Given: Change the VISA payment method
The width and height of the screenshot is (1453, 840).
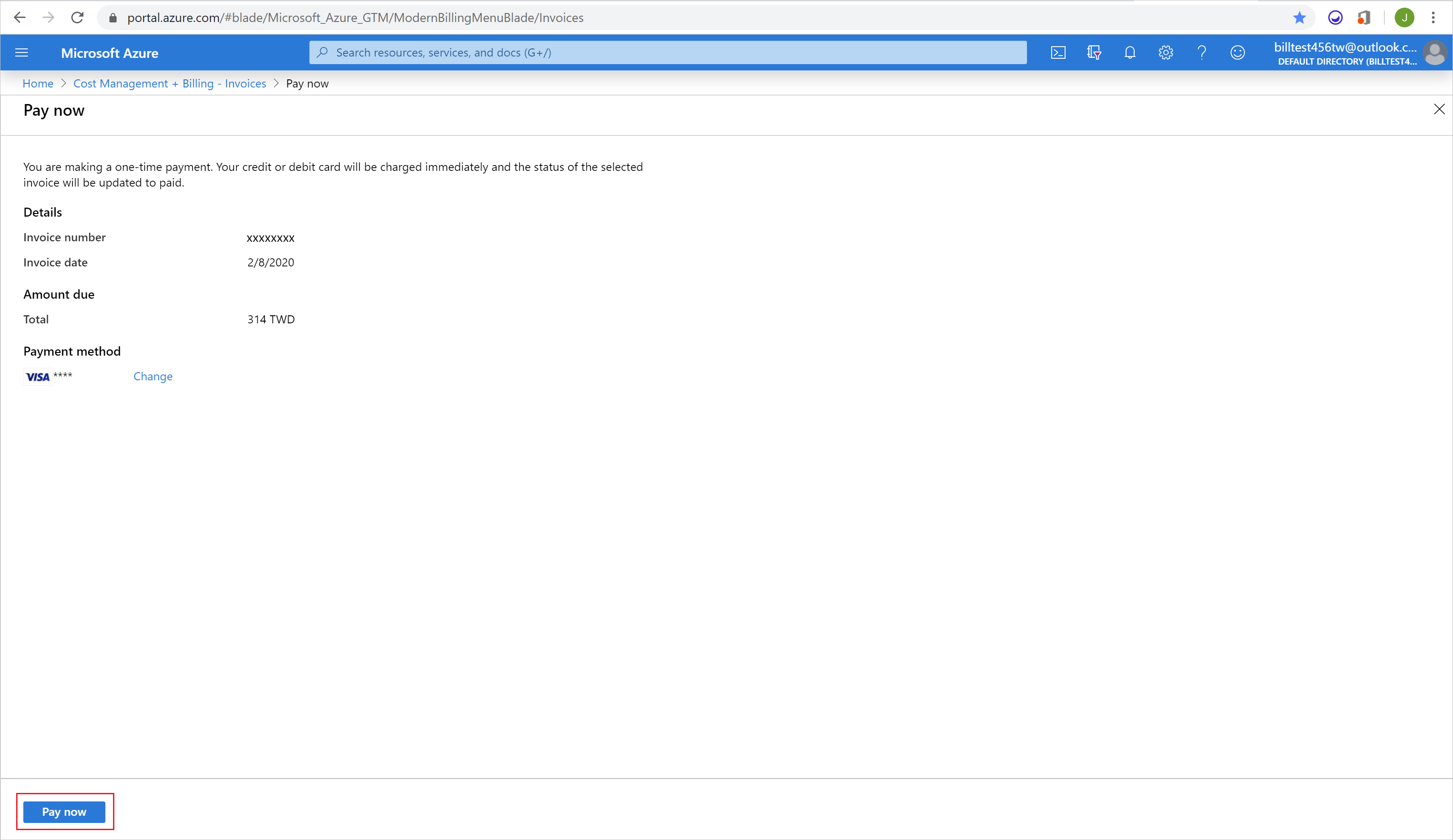Looking at the screenshot, I should 152,376.
